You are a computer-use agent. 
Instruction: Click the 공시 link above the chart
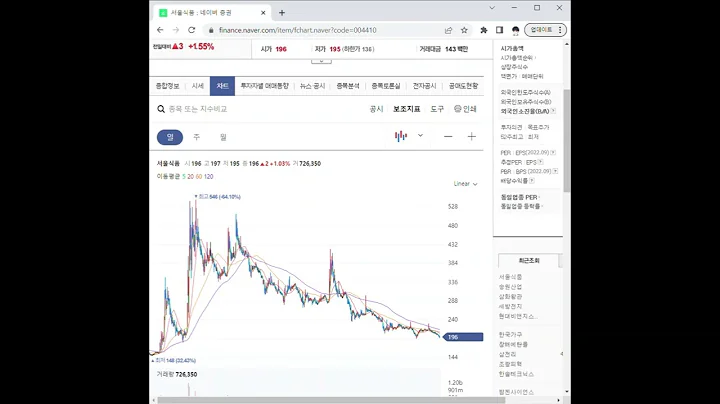[x=376, y=109]
